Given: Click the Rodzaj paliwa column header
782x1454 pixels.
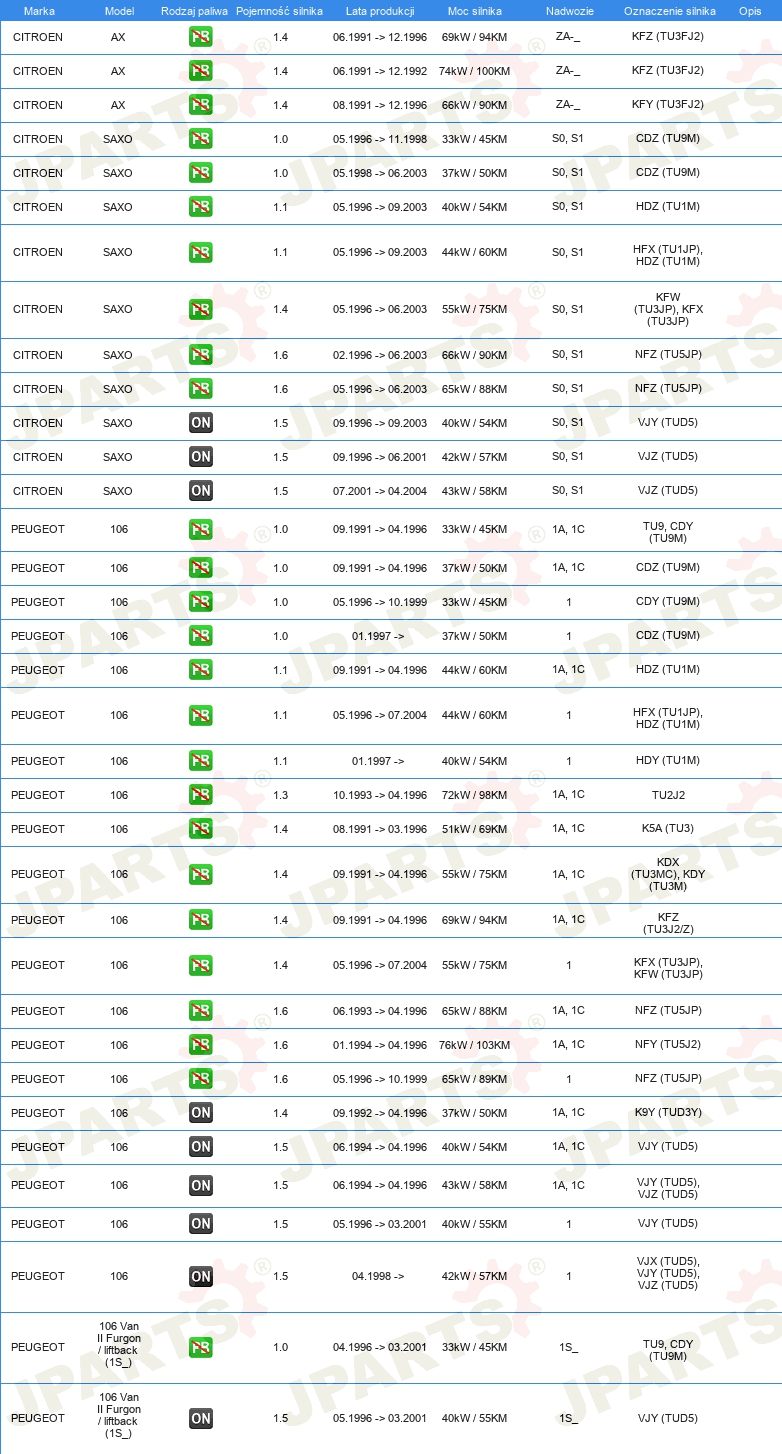Looking at the screenshot, I should [194, 11].
